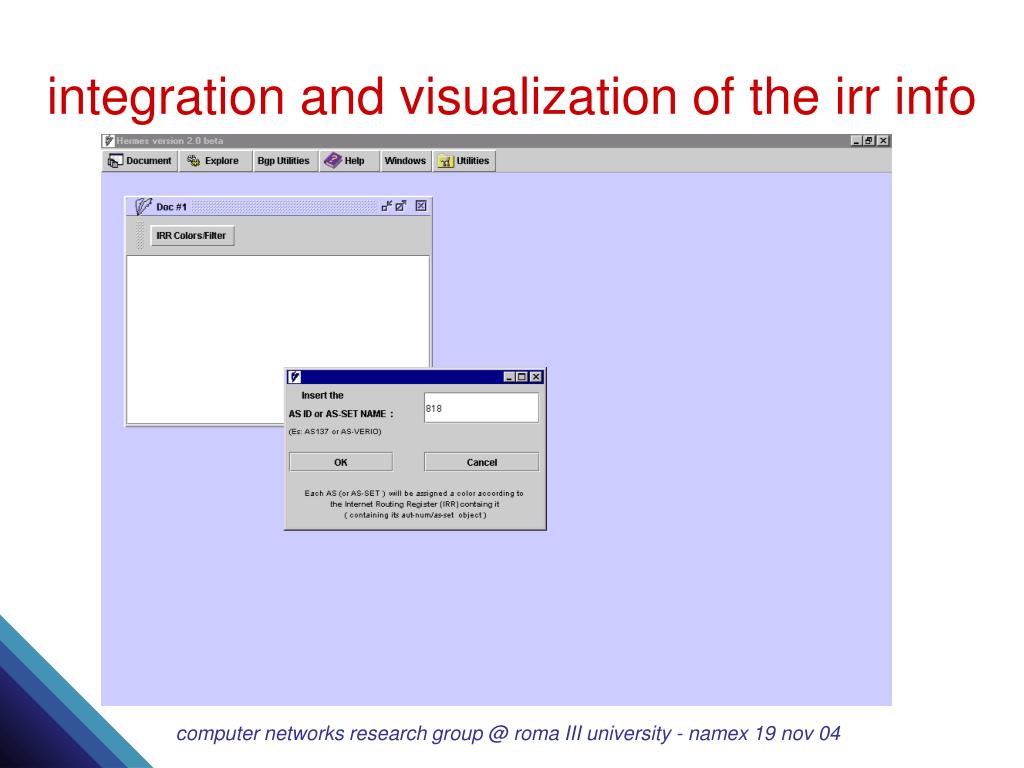The width and height of the screenshot is (1024, 768).
Task: Click the 'Doc #1' window title text
Action: click(171, 207)
